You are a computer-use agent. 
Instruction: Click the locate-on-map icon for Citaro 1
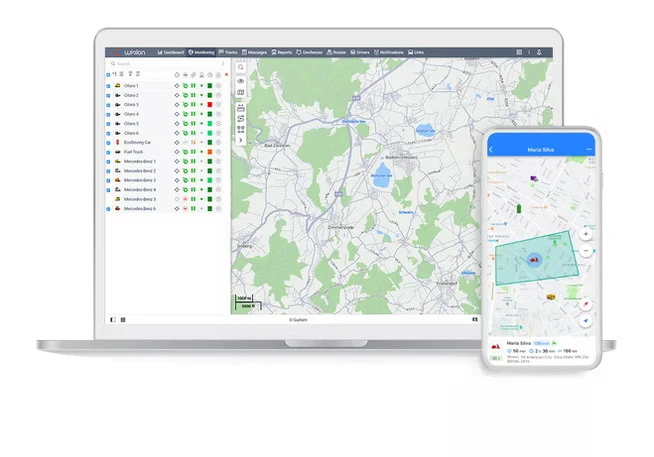pos(177,85)
